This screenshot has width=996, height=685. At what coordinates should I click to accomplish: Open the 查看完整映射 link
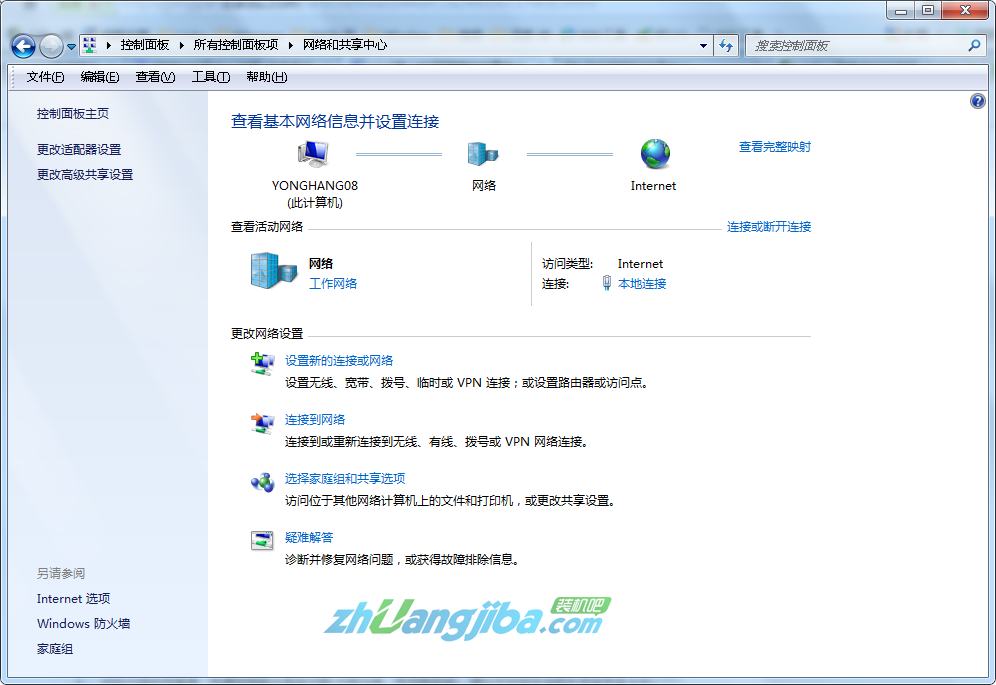[x=774, y=147]
